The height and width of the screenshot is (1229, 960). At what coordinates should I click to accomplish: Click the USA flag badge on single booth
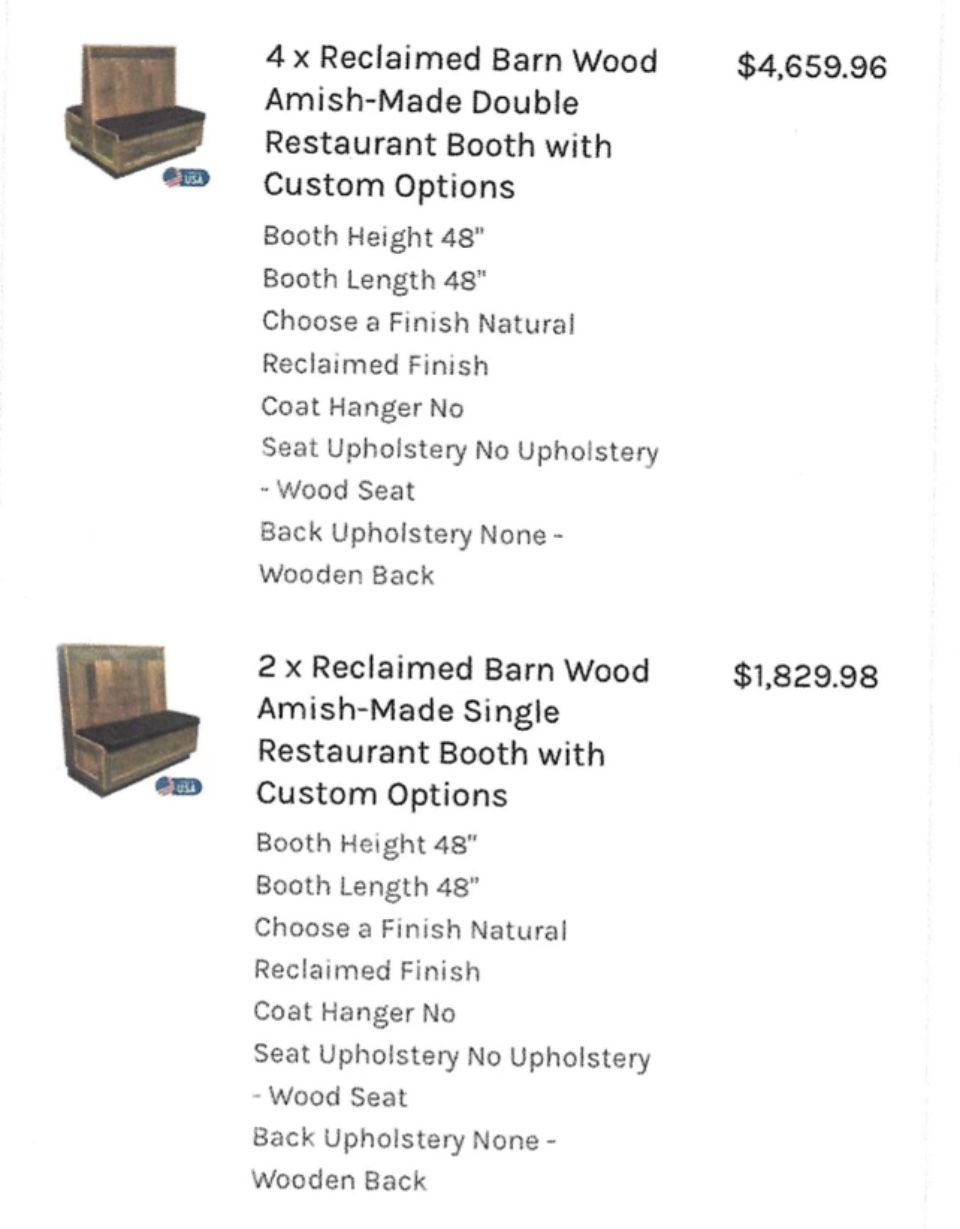178,787
